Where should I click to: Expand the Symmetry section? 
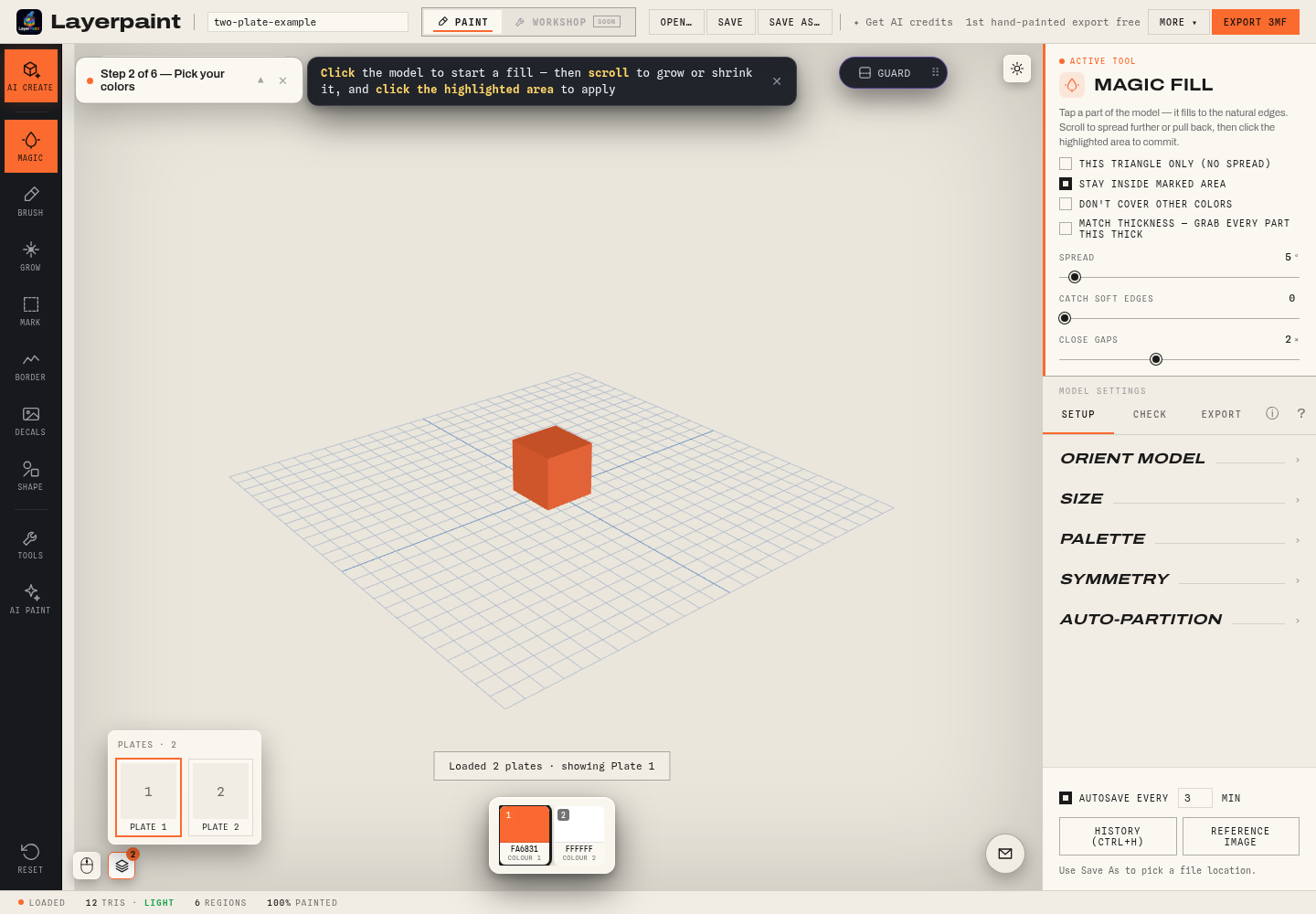click(x=1179, y=579)
